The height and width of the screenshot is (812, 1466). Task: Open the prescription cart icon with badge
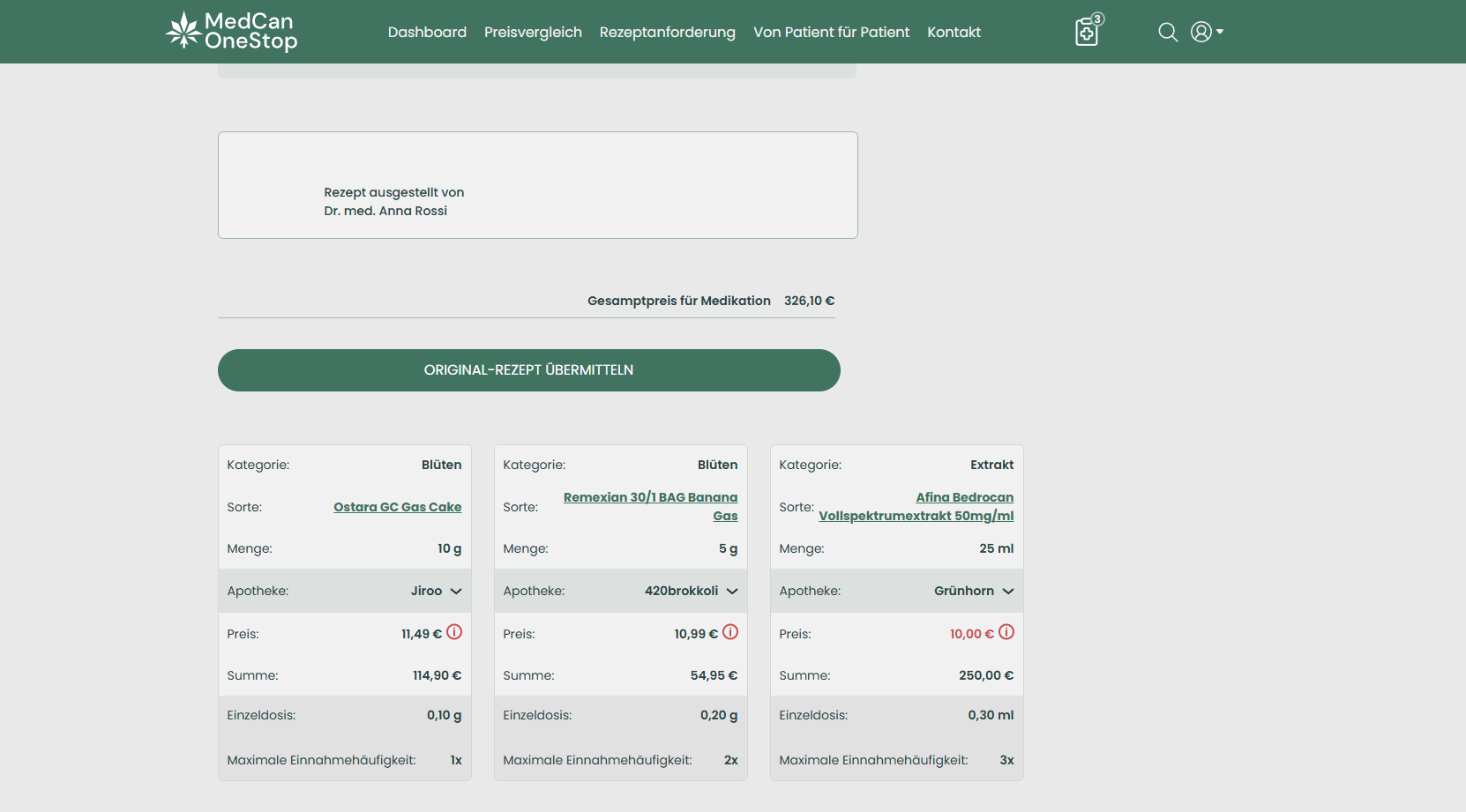click(1088, 32)
